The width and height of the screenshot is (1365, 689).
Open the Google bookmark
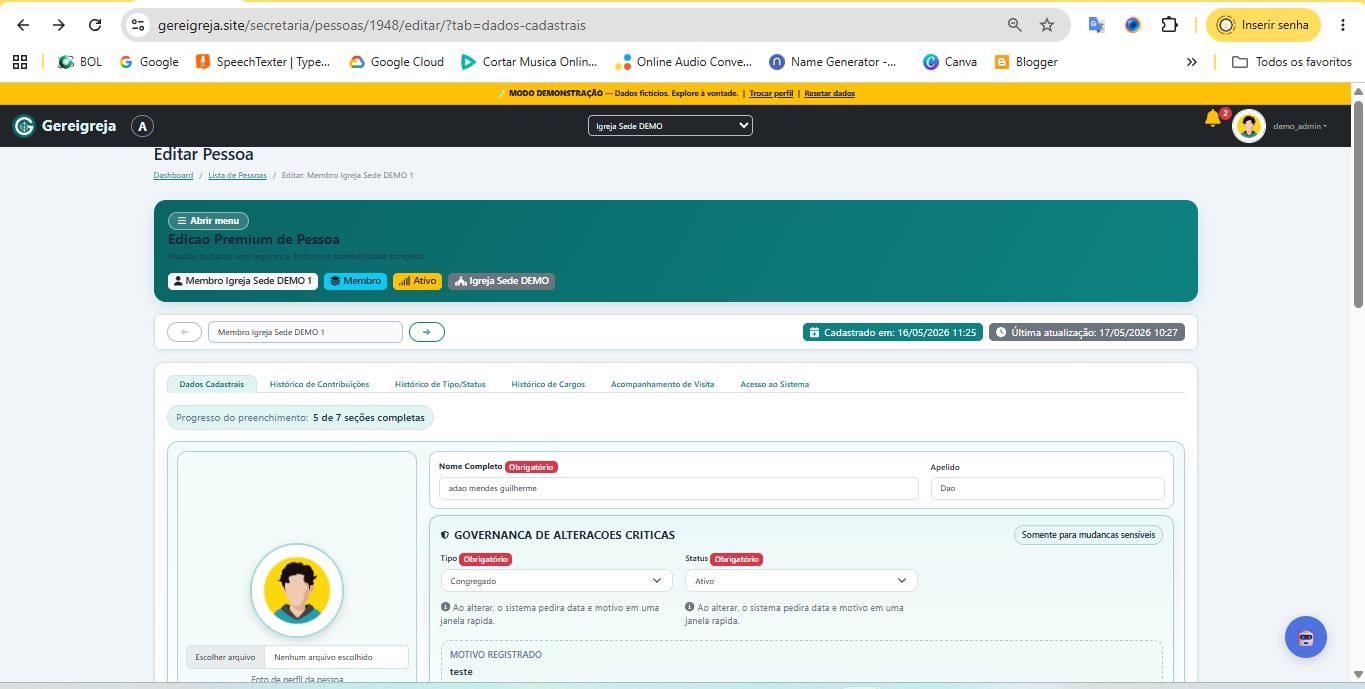[149, 62]
